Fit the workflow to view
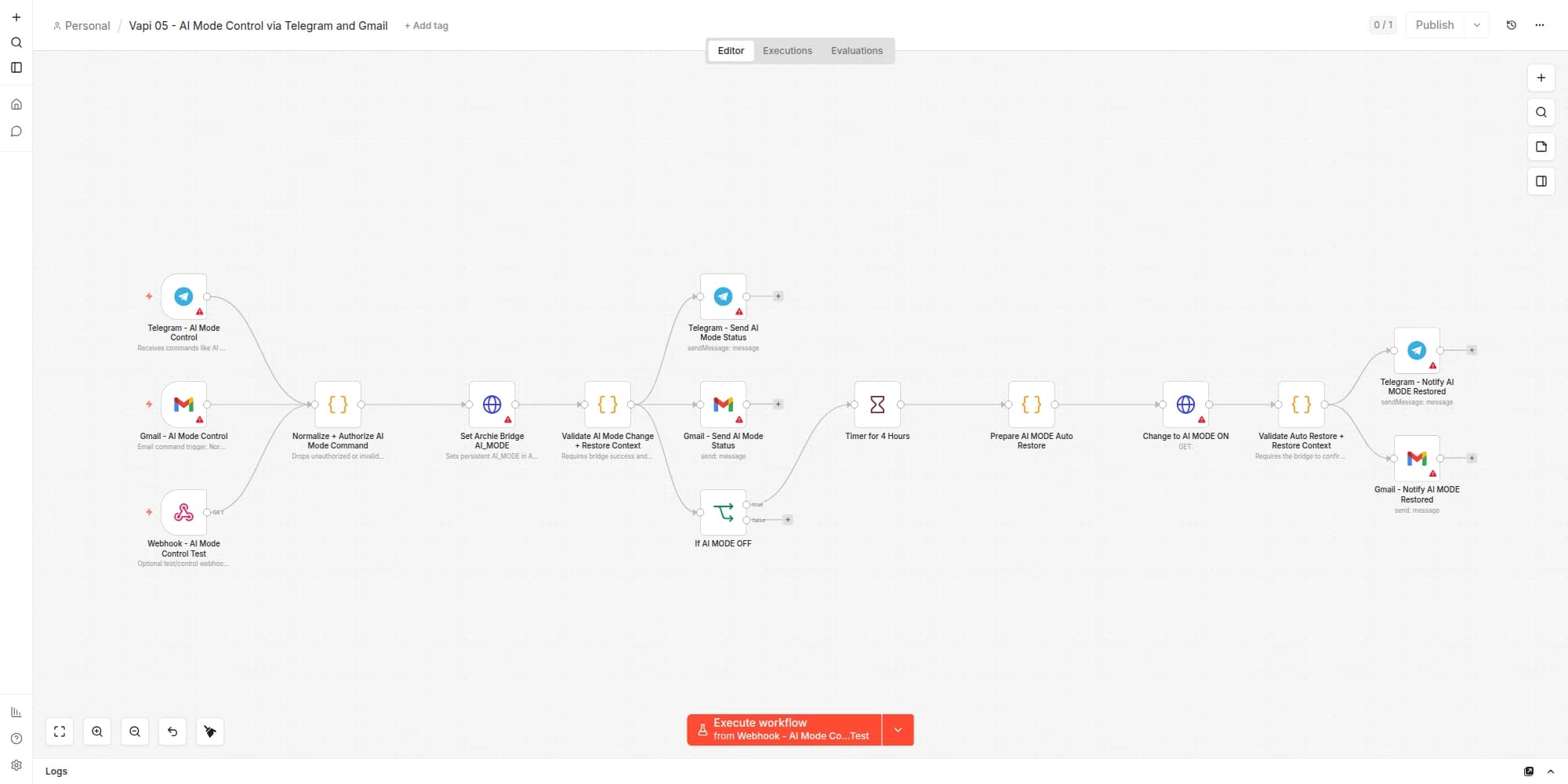The height and width of the screenshot is (784, 1568). [x=60, y=731]
